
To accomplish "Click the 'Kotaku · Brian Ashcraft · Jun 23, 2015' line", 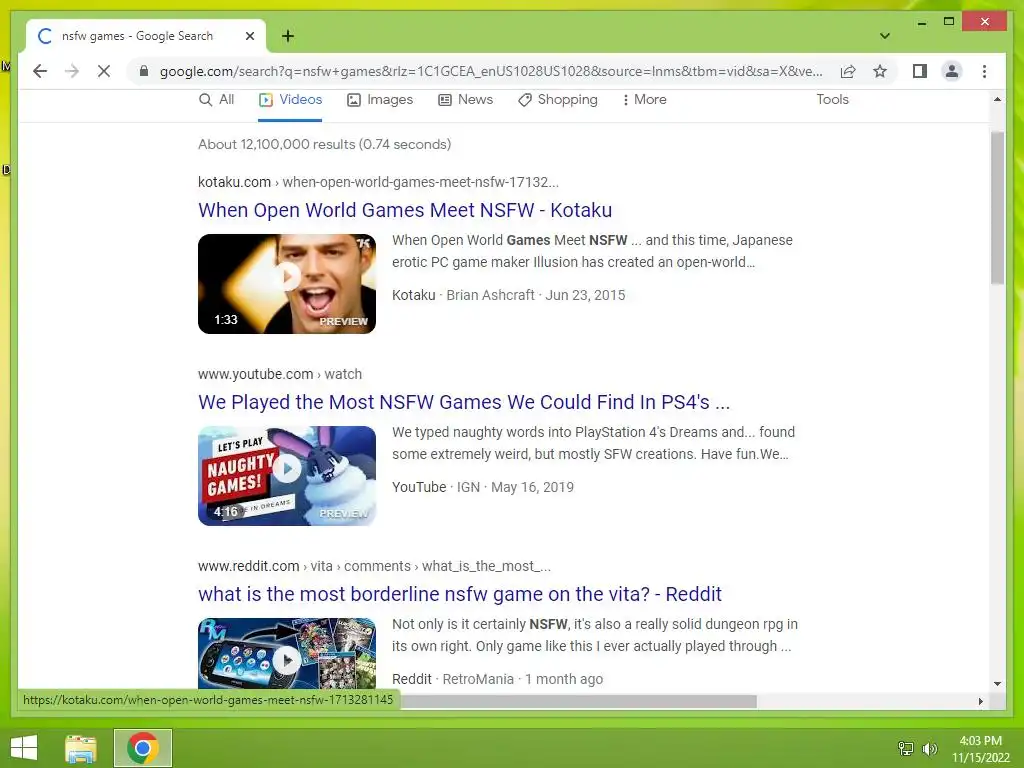I will pos(508,295).
